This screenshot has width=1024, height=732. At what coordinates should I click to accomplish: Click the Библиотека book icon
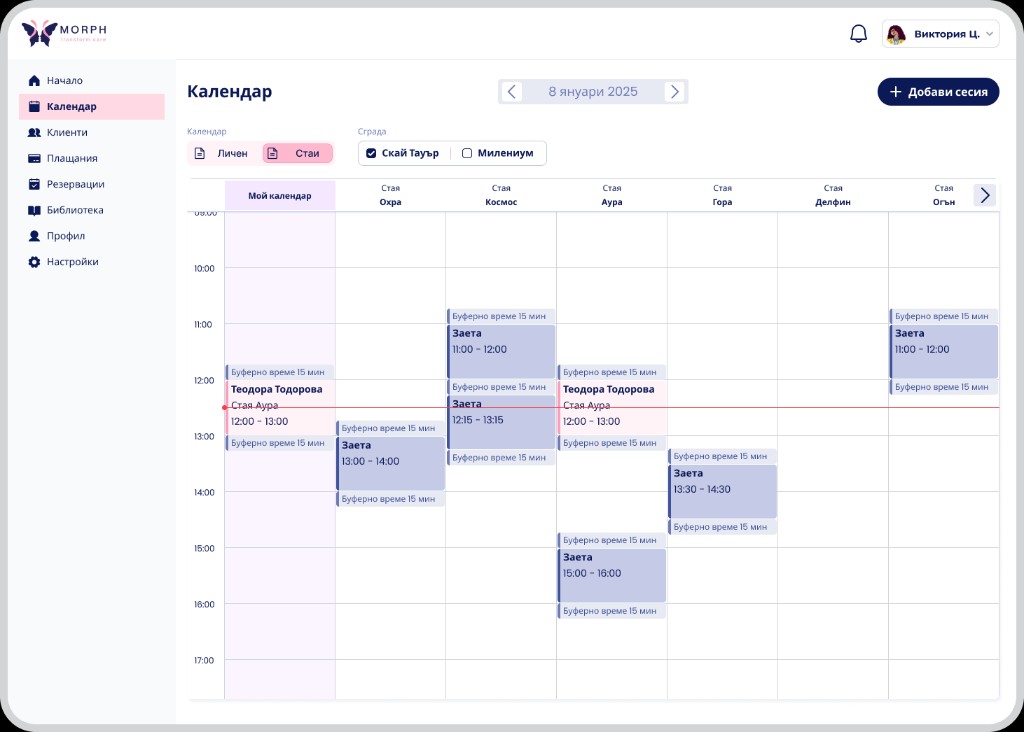pos(34,210)
